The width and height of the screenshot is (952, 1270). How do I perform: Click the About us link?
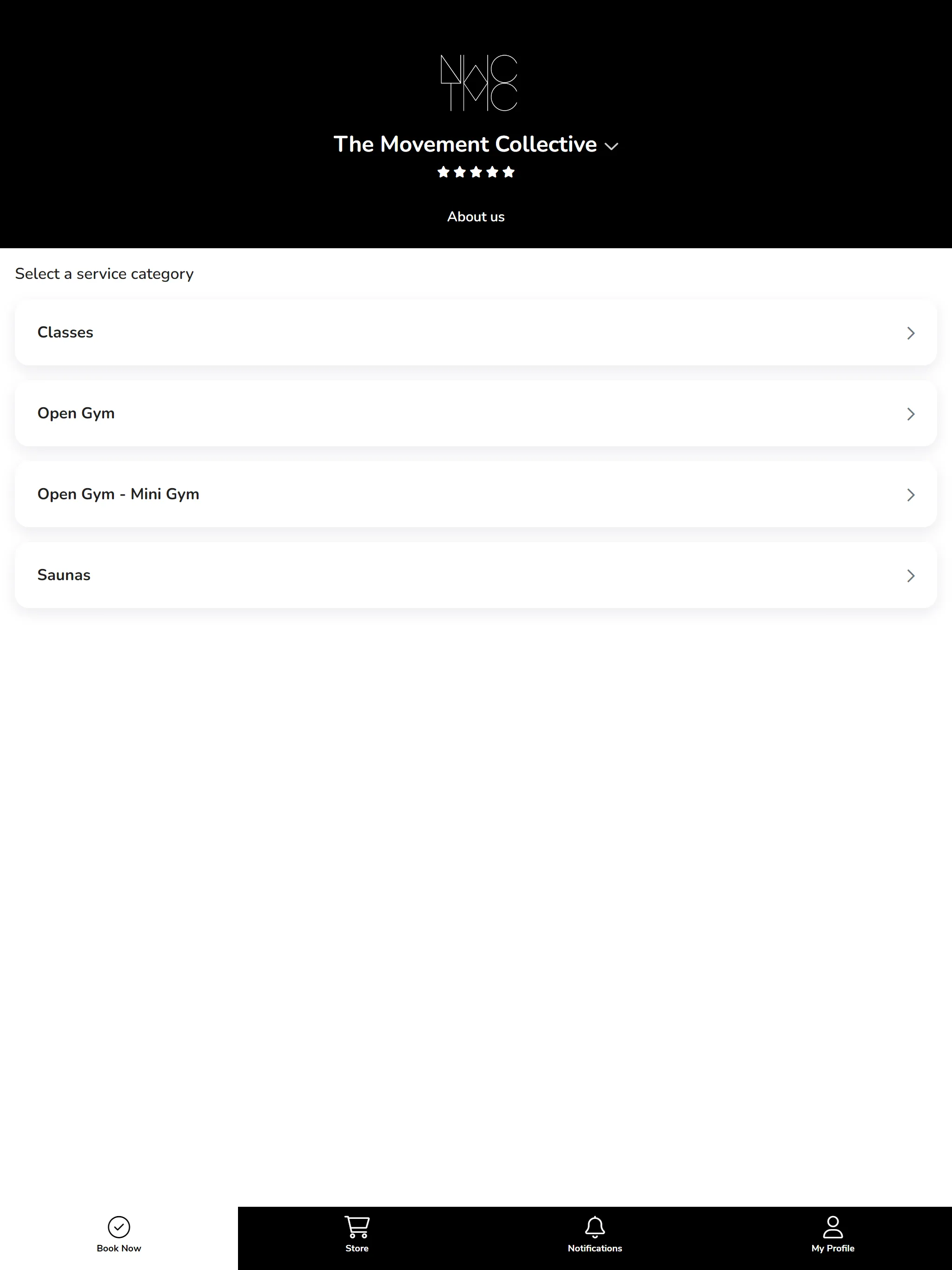point(476,216)
